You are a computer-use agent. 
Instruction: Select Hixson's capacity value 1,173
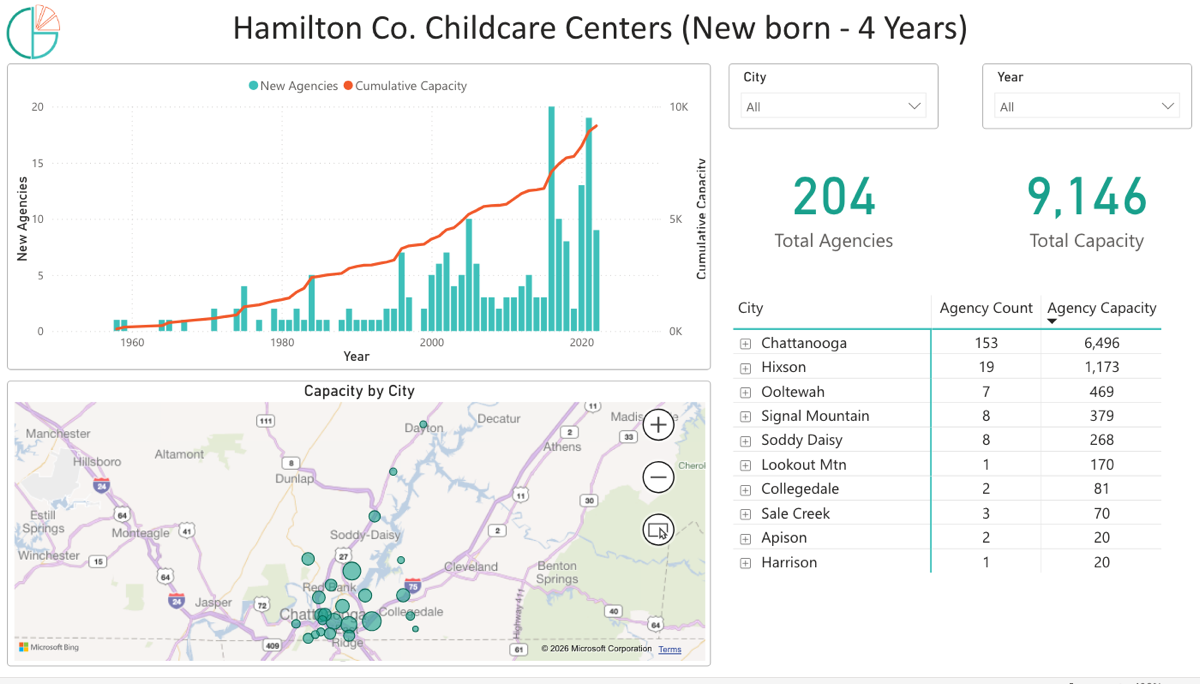(1101, 367)
